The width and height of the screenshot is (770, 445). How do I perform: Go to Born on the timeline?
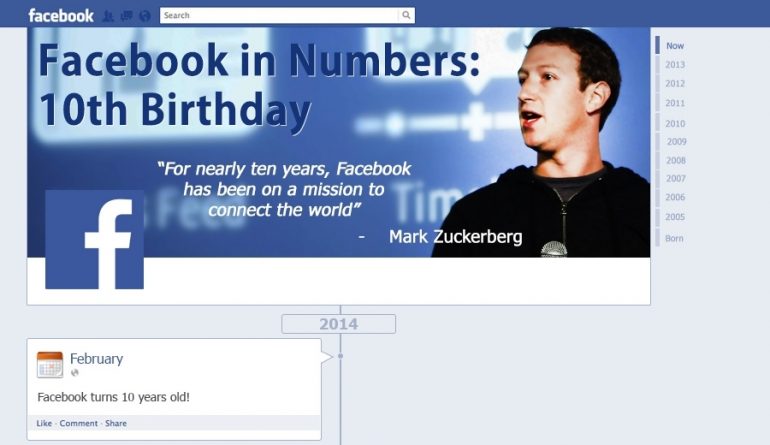point(674,238)
